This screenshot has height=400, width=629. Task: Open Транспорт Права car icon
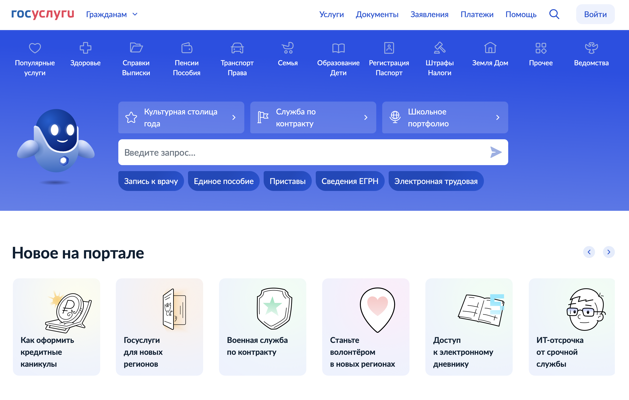point(237,48)
